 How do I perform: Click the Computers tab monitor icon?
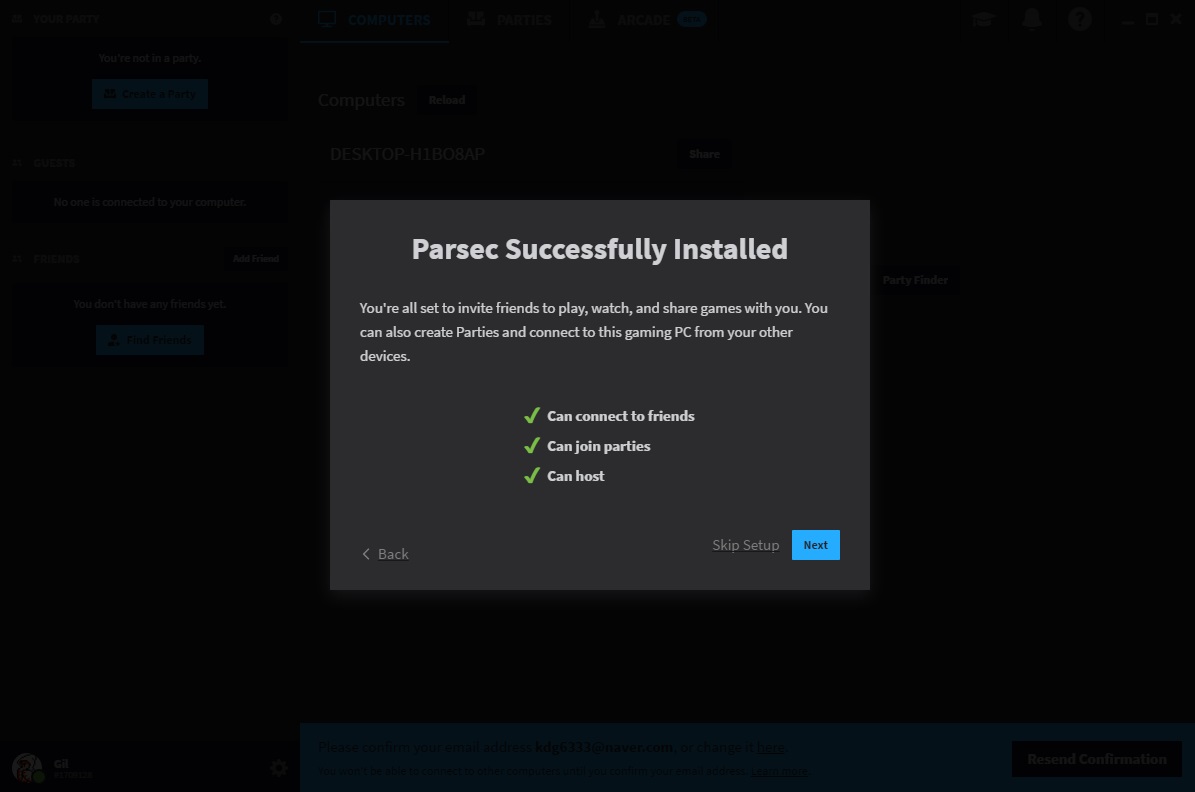click(x=327, y=19)
